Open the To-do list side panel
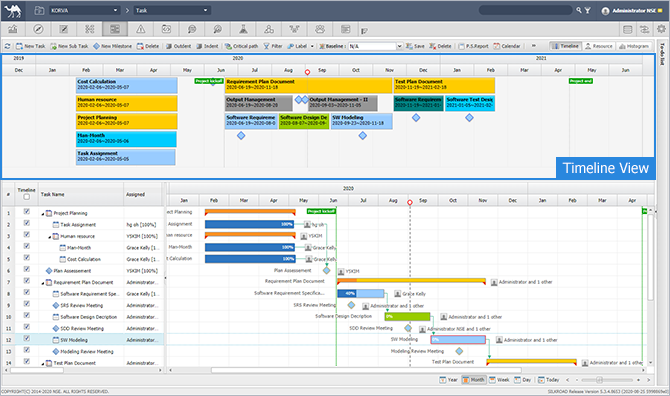This screenshot has height=396, width=670. click(662, 54)
